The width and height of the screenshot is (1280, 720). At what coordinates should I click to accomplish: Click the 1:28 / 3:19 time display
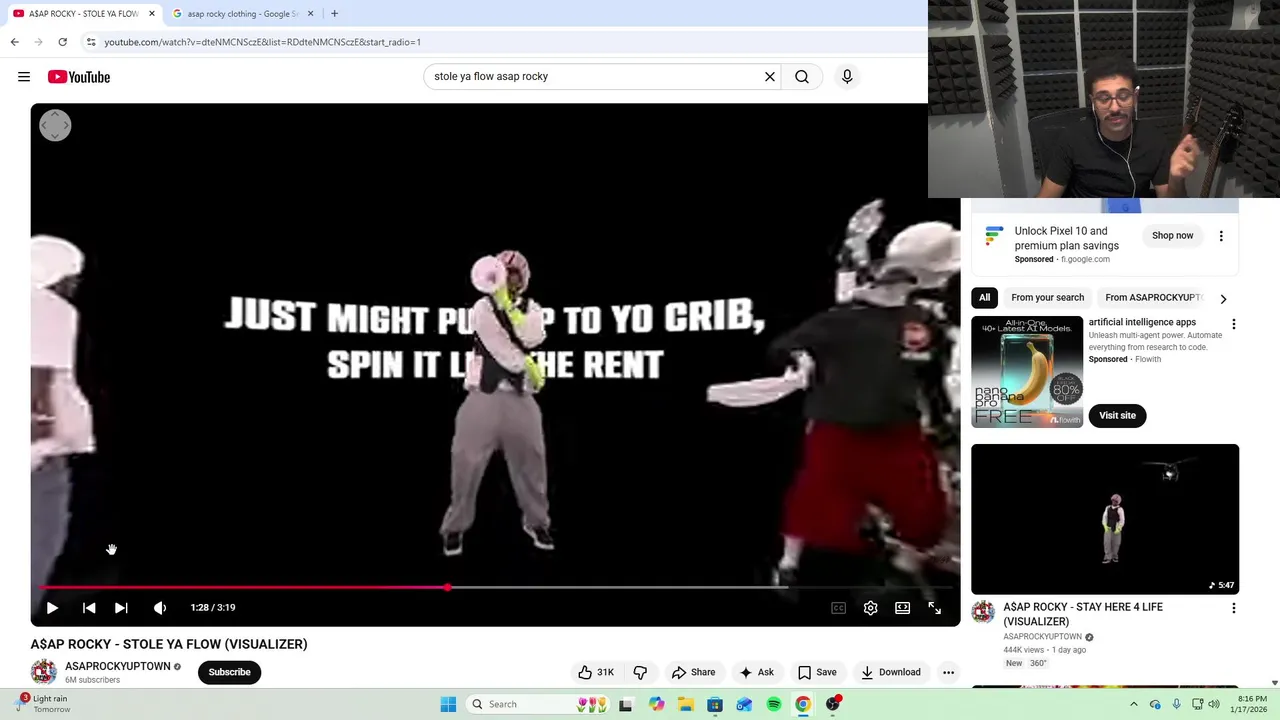coord(213,608)
